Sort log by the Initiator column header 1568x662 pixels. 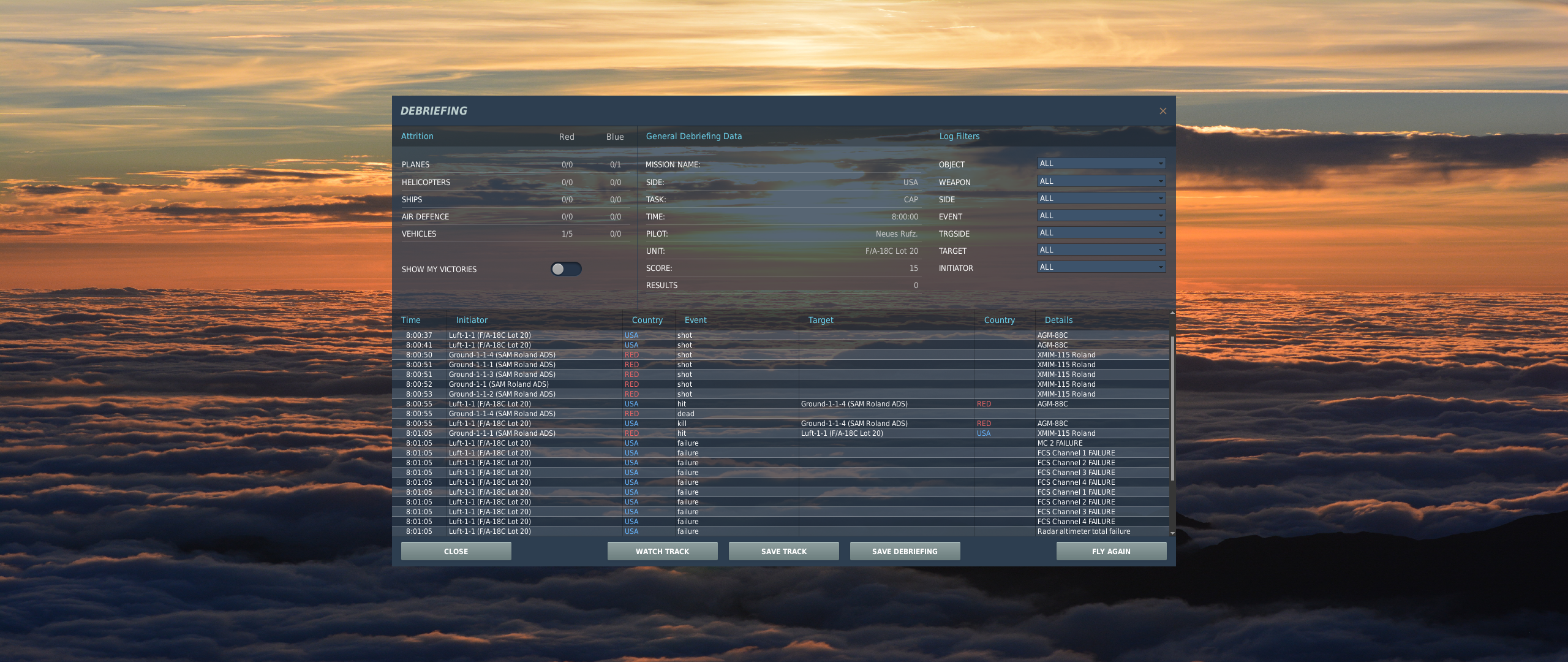[472, 320]
